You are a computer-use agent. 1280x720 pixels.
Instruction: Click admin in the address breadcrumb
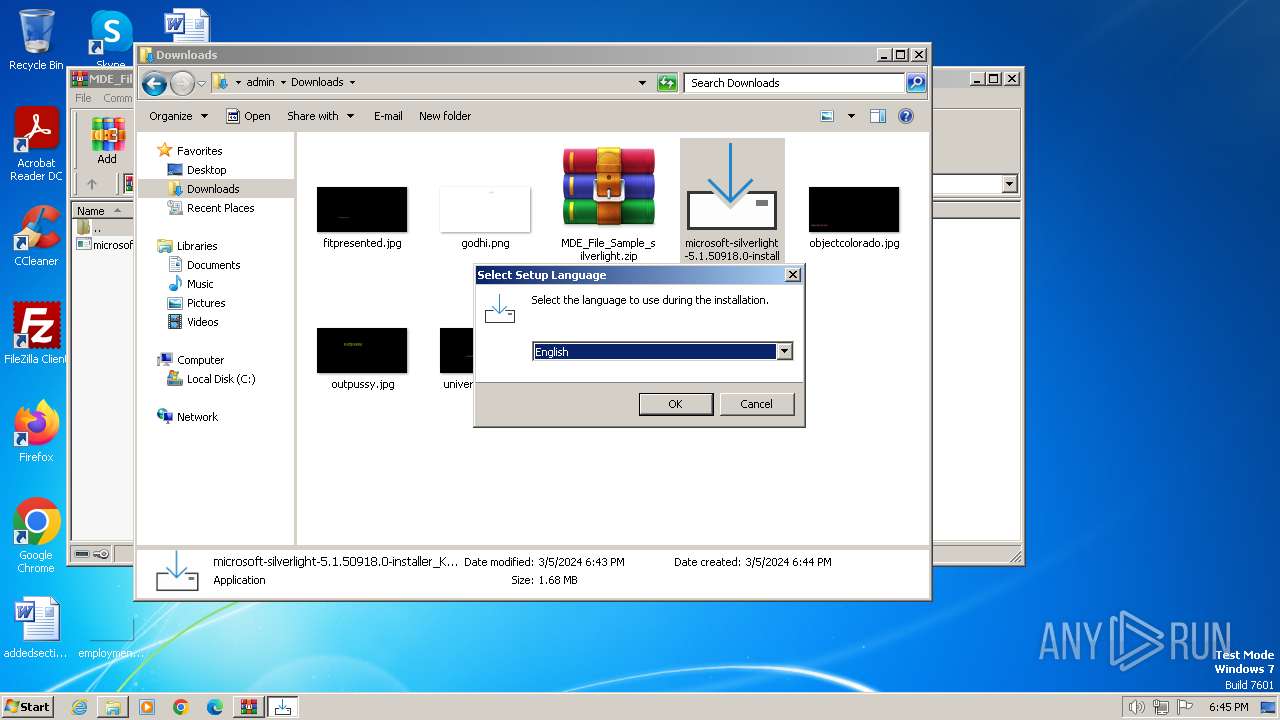click(x=260, y=83)
